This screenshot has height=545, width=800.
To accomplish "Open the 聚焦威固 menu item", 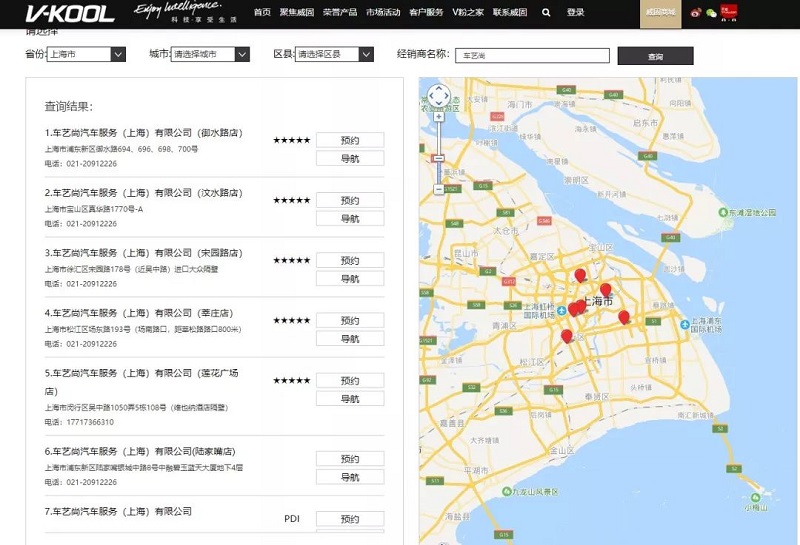I will click(x=297, y=12).
